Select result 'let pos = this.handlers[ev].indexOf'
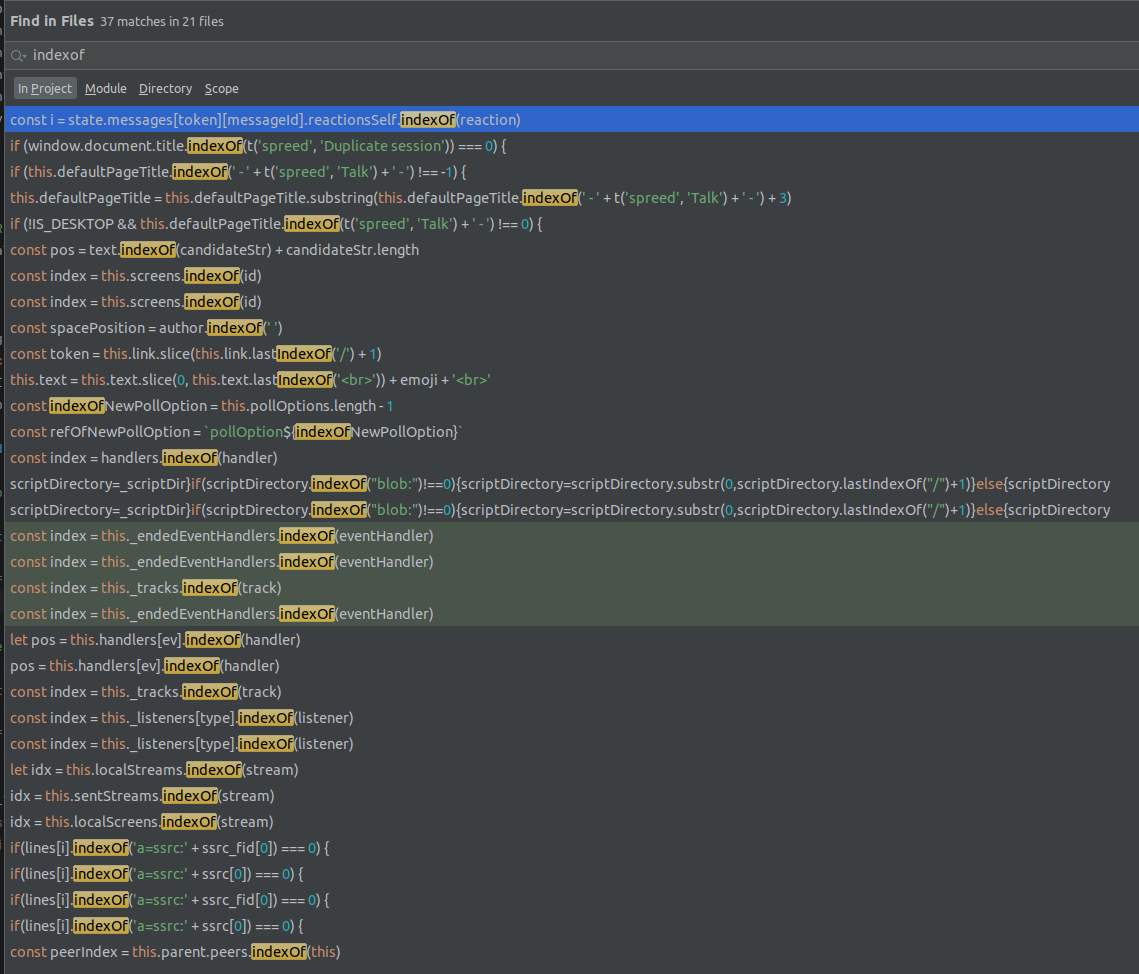Image resolution: width=1139 pixels, height=974 pixels. click(x=572, y=640)
